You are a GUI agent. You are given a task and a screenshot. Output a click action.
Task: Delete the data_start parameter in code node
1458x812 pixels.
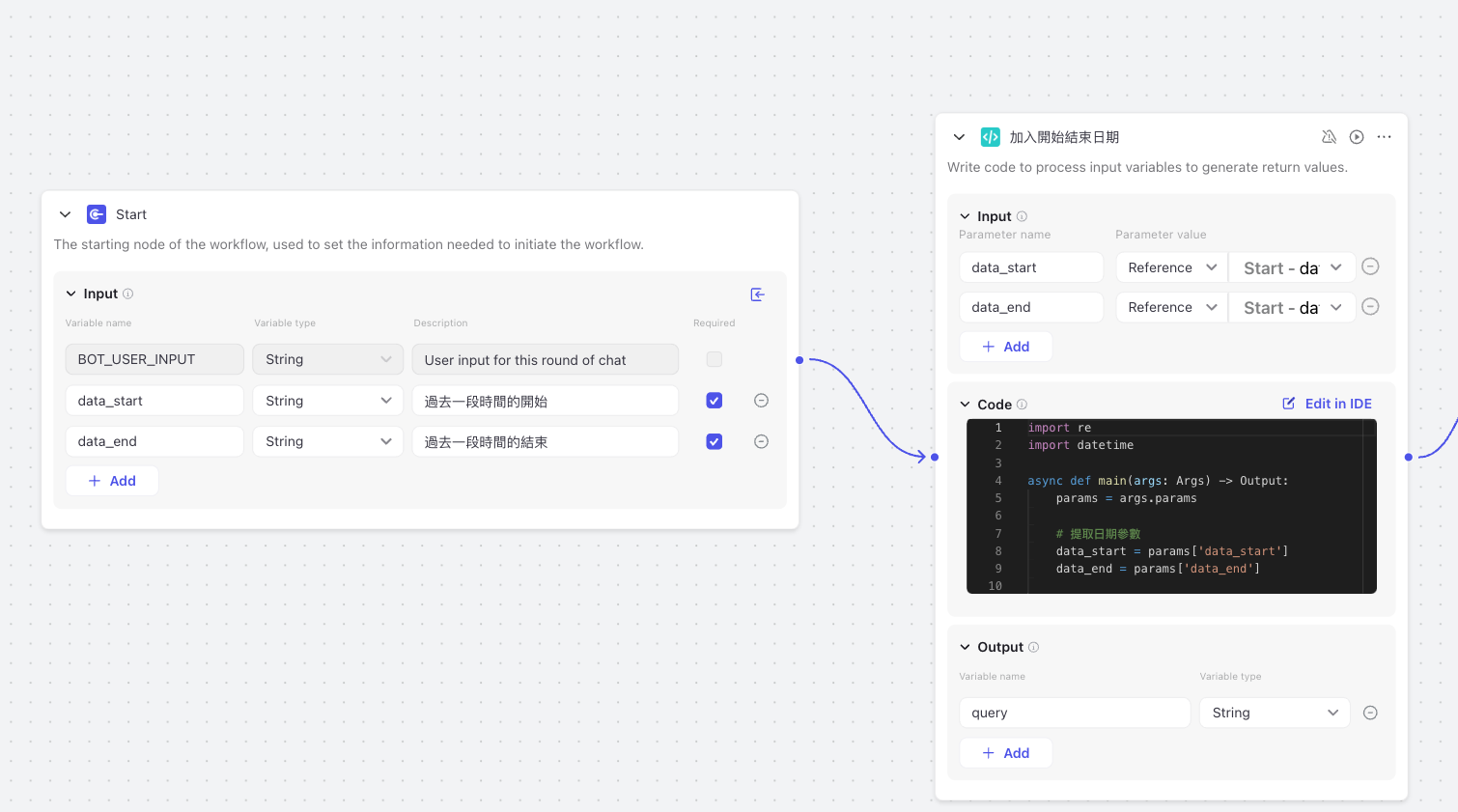[x=1370, y=267]
